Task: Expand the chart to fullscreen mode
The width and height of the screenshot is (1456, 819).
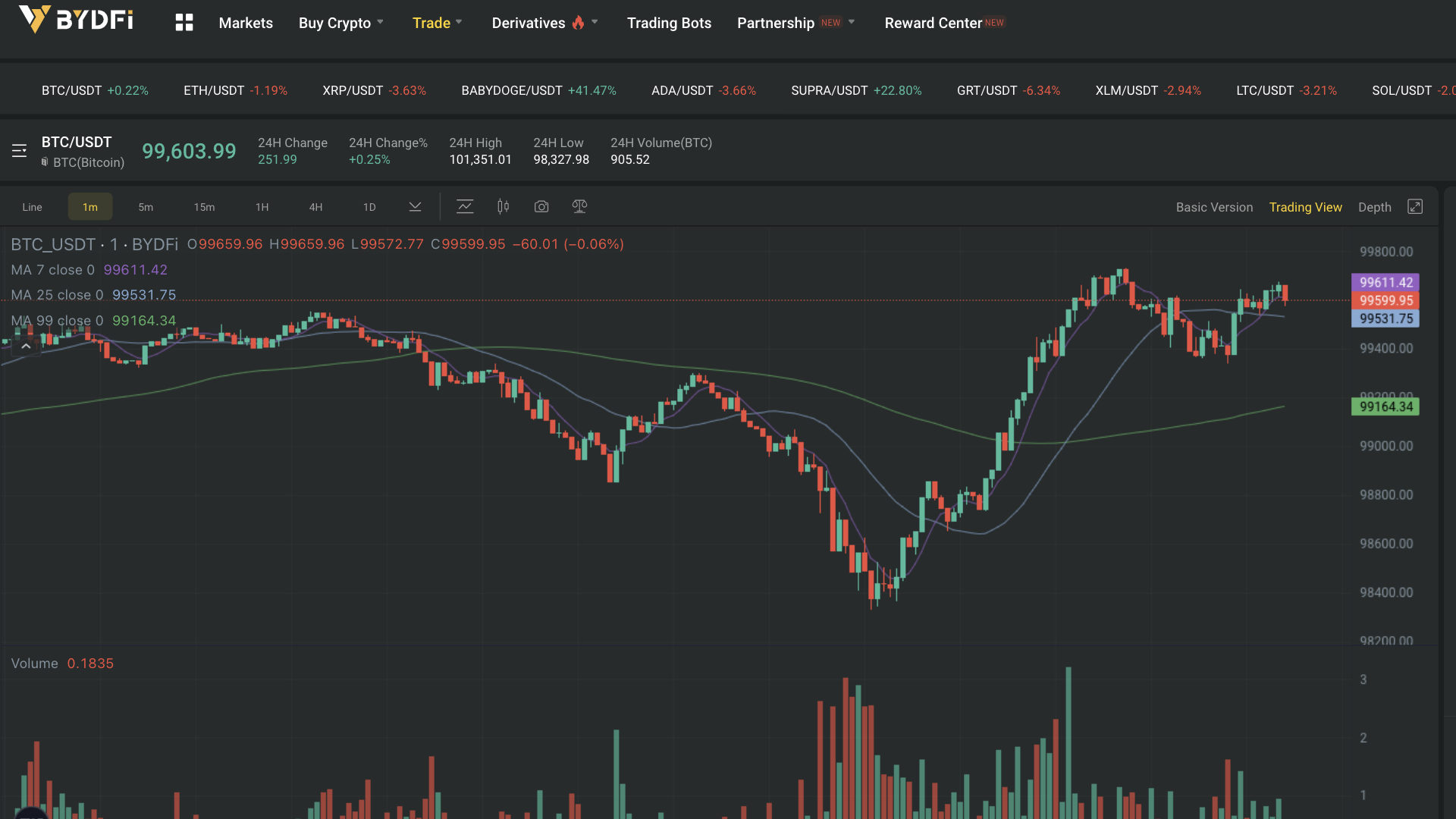Action: point(1417,206)
